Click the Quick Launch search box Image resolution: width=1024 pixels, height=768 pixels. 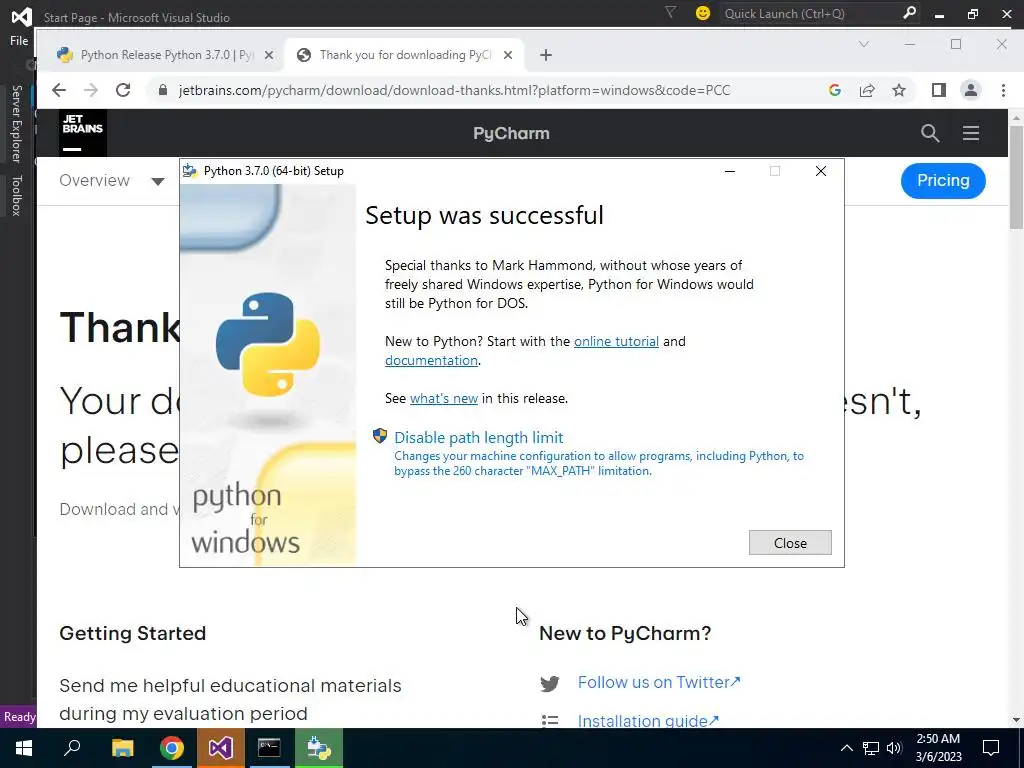[810, 14]
